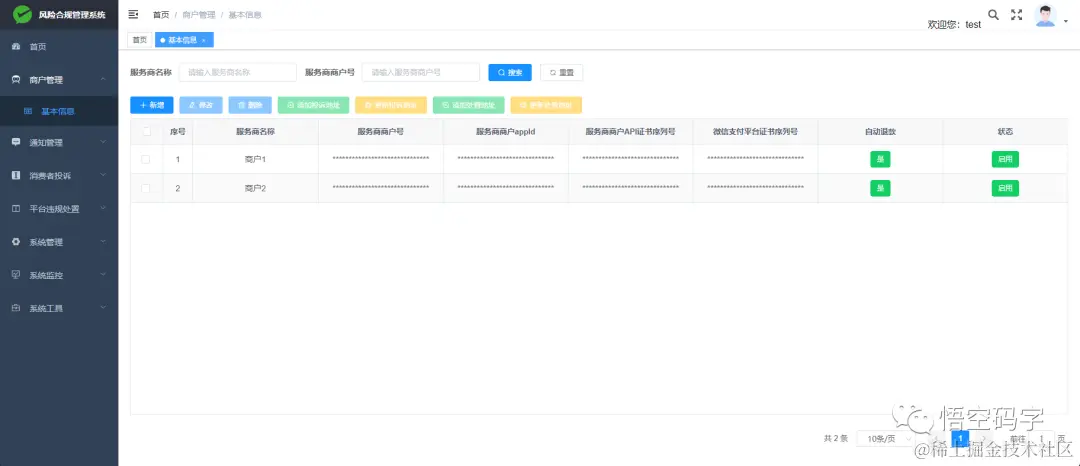
Task: Click the 平台违规处置 icon in sidebar
Action: [x=16, y=209]
